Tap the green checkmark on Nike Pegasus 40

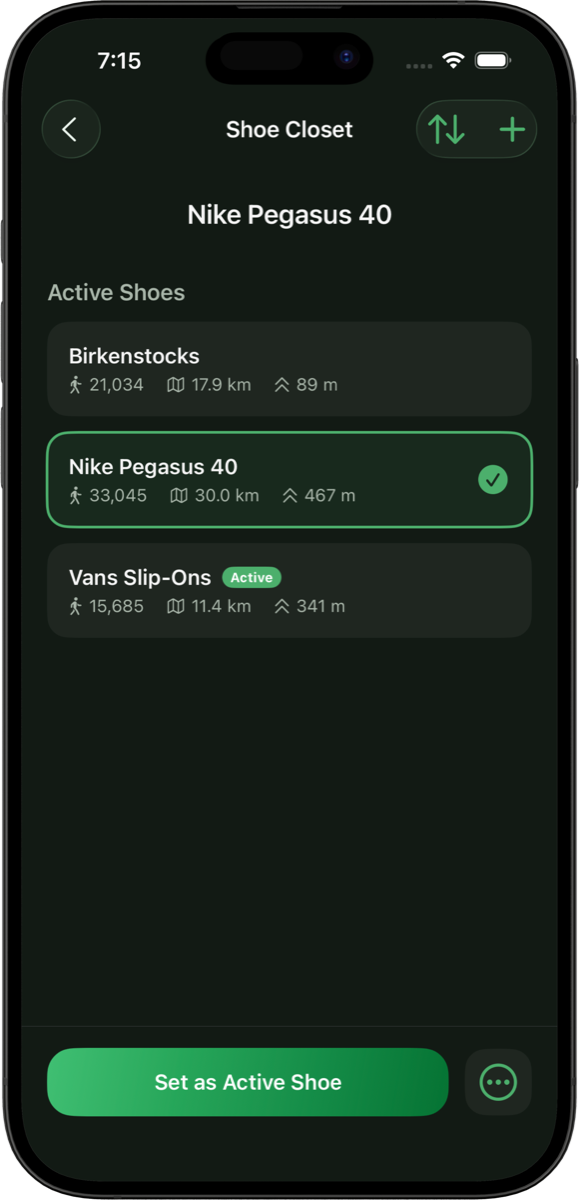coord(492,480)
